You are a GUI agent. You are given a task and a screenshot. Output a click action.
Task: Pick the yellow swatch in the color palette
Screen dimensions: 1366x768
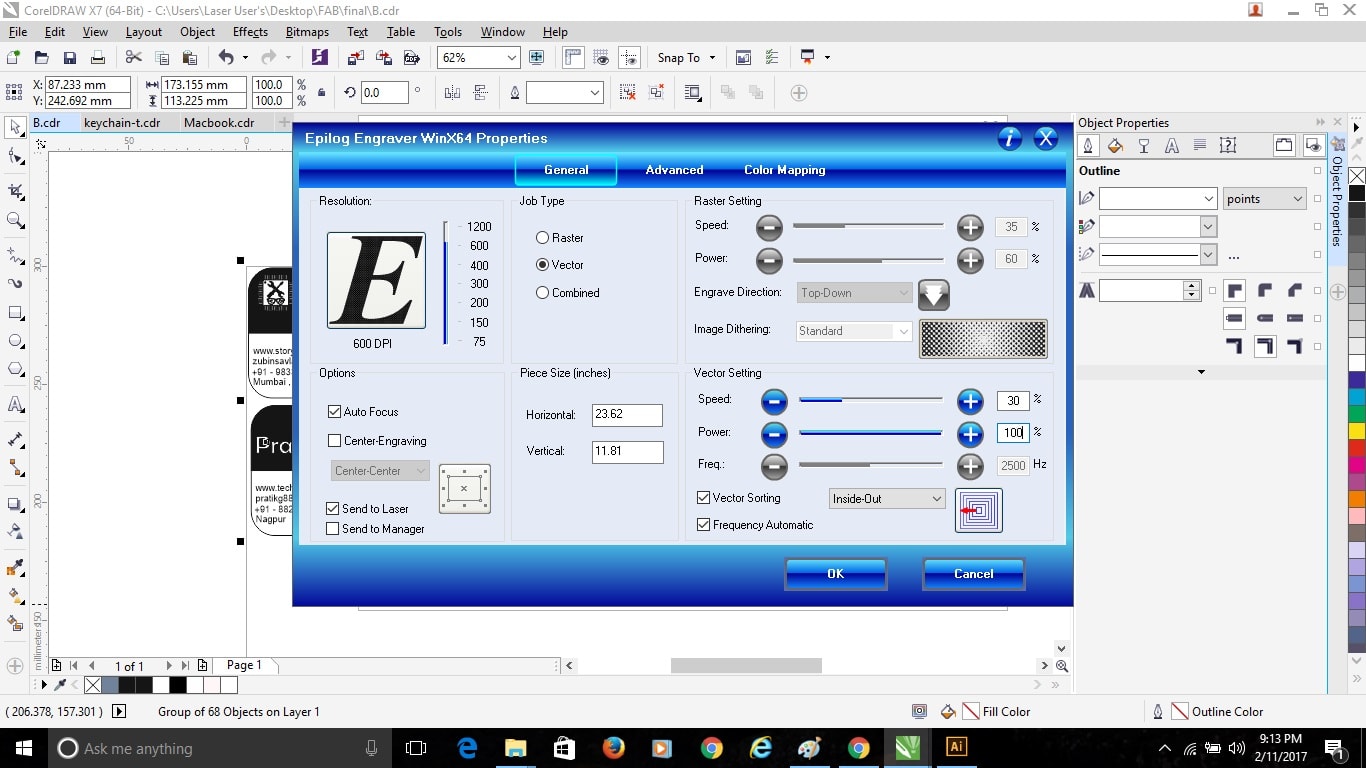1357,431
